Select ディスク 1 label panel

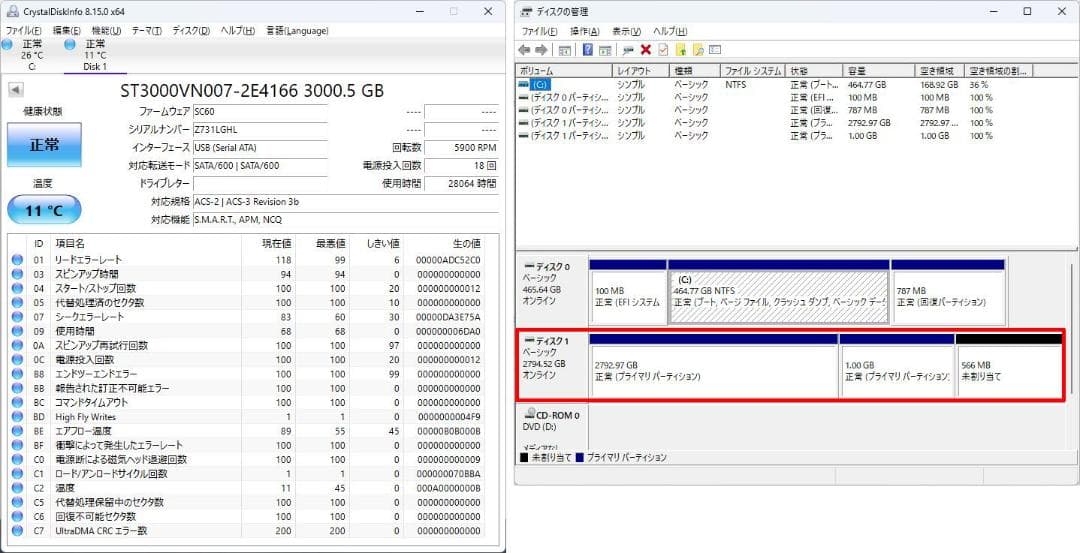coord(552,366)
